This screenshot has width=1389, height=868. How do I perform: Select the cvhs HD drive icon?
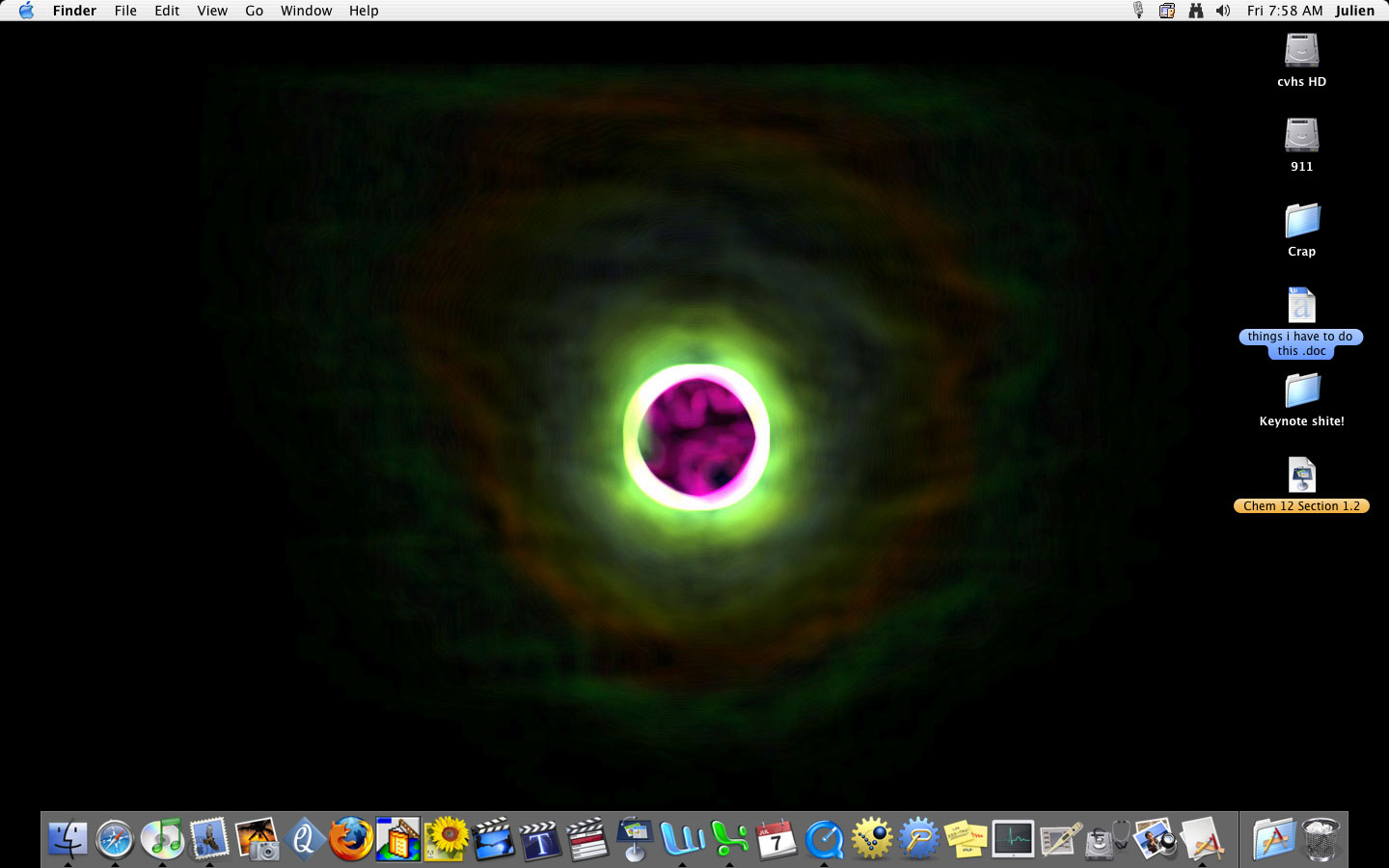click(x=1301, y=50)
